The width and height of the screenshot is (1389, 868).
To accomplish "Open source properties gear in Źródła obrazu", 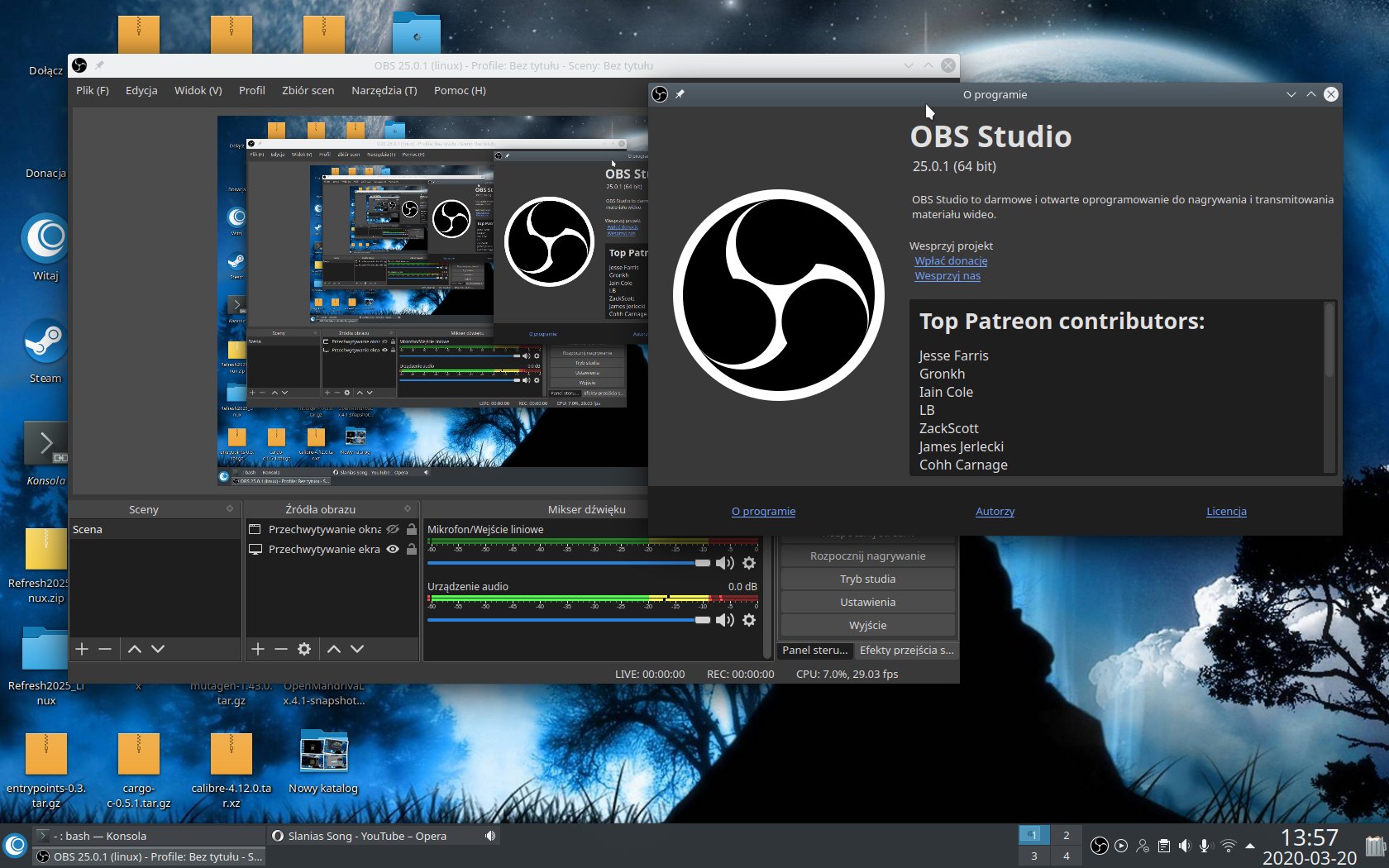I will [x=304, y=649].
